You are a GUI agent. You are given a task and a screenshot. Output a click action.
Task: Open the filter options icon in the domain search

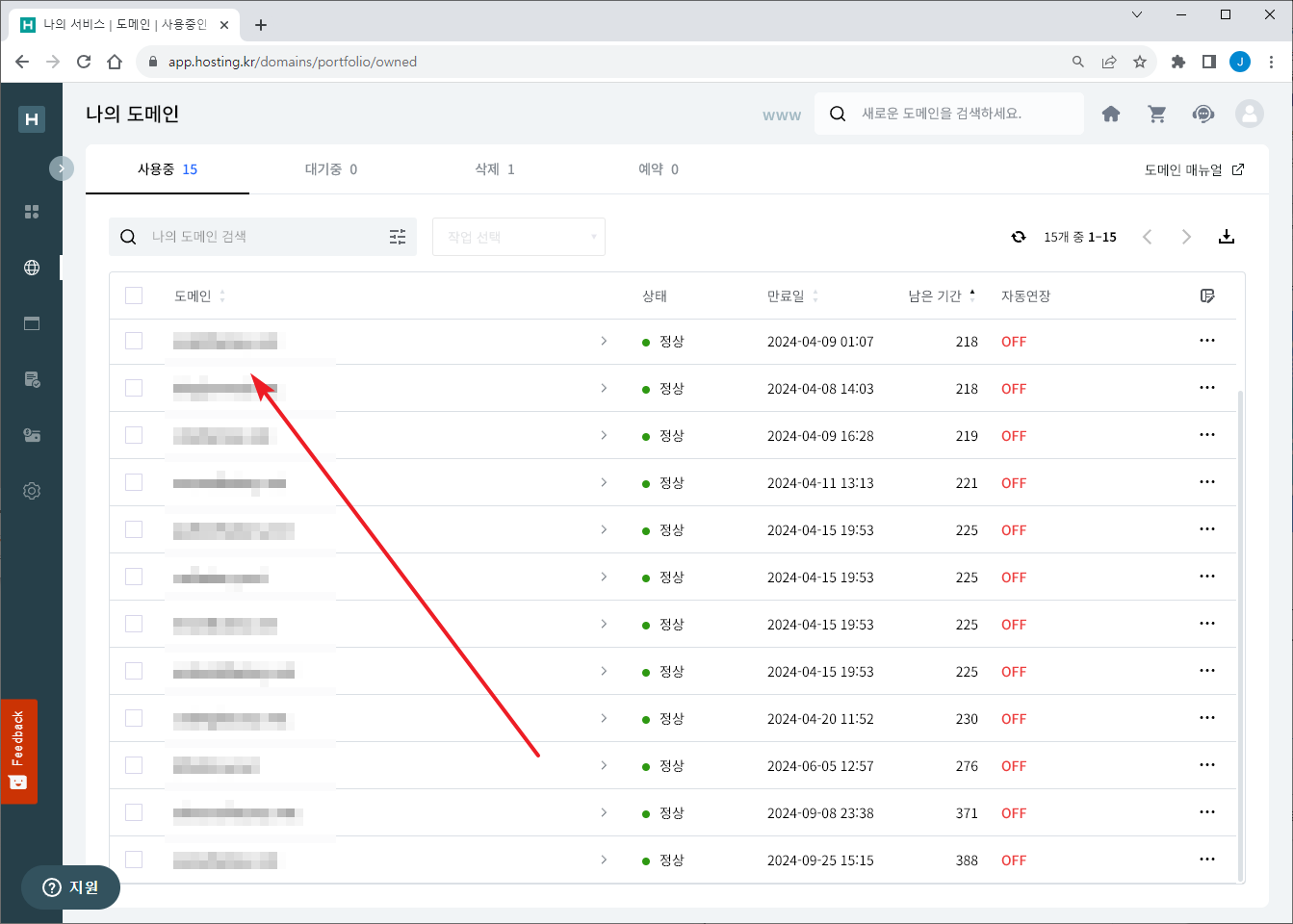pos(398,237)
